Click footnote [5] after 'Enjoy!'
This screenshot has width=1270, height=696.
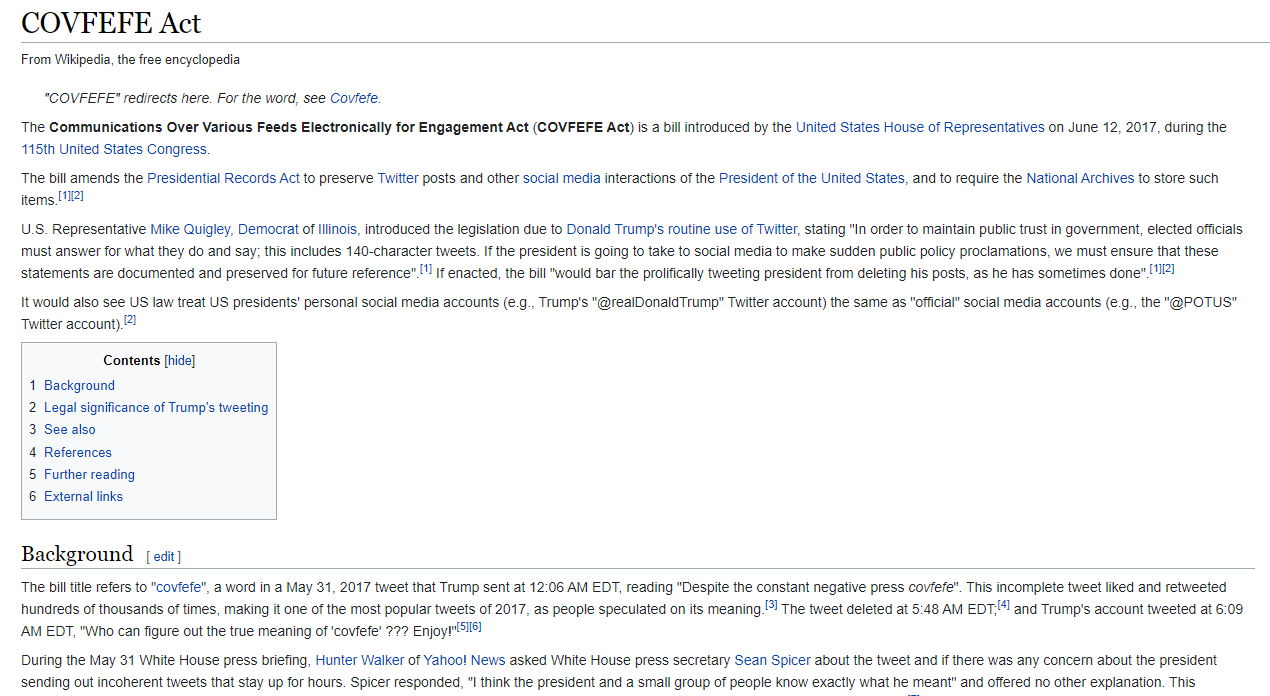pyautogui.click(x=463, y=626)
